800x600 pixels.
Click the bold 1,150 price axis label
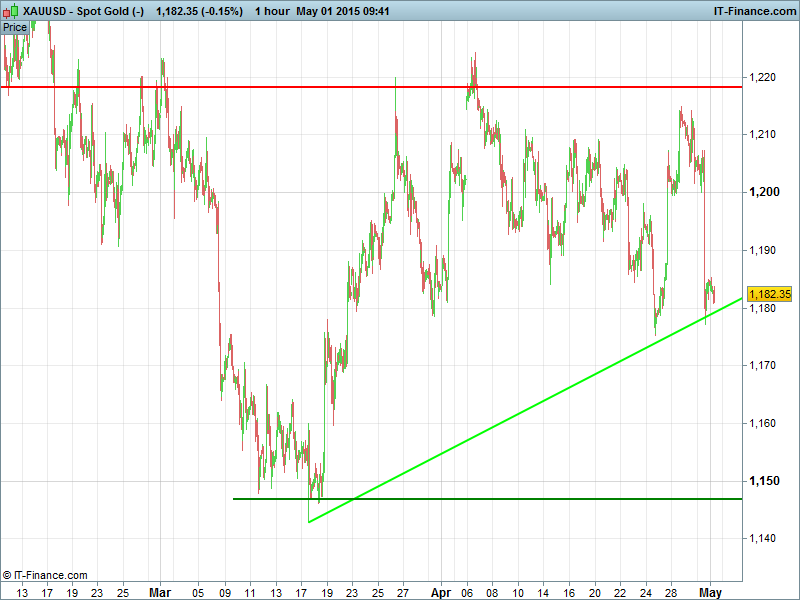[764, 481]
